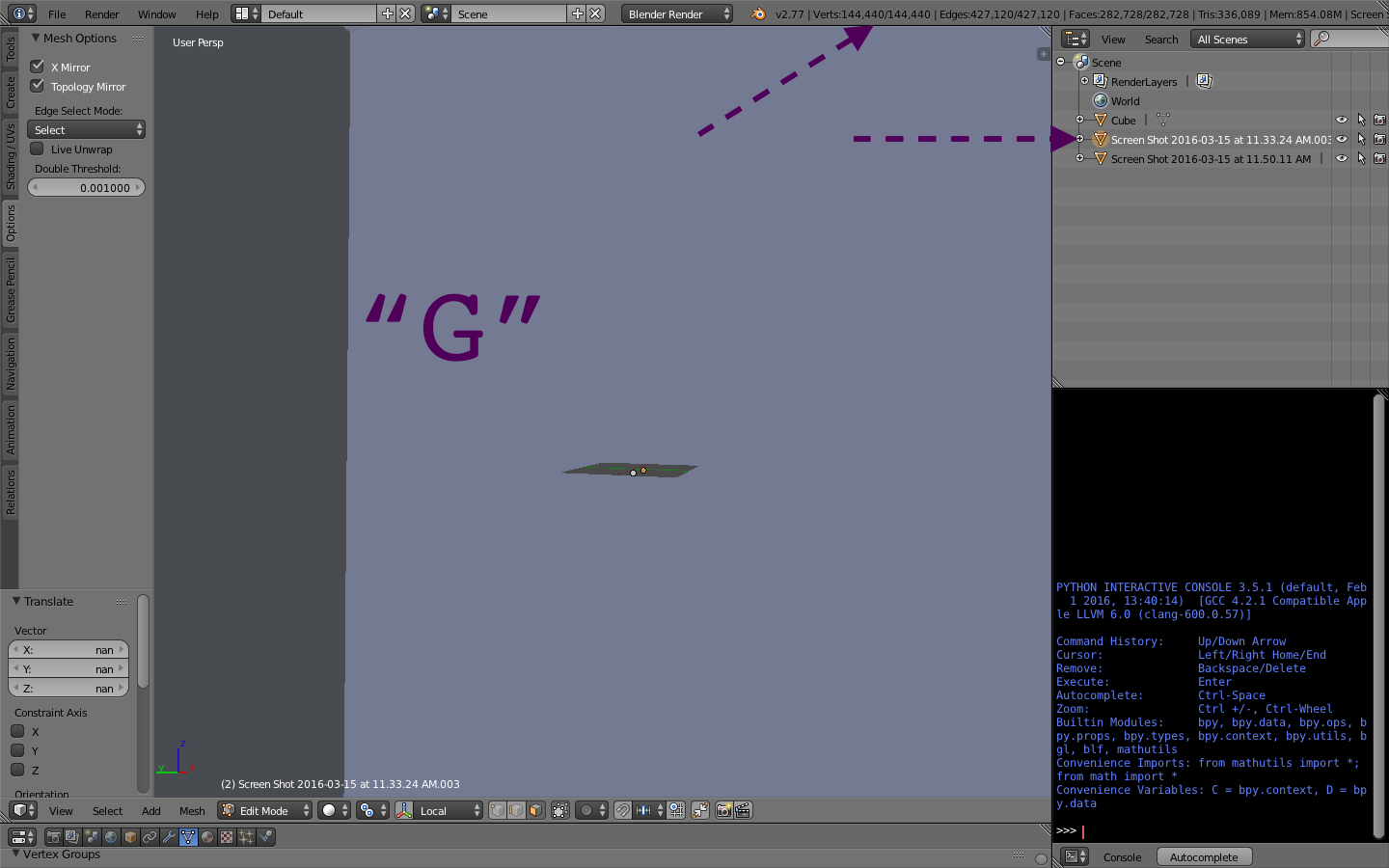Toggle renderability camera for Cube

click(x=1379, y=120)
